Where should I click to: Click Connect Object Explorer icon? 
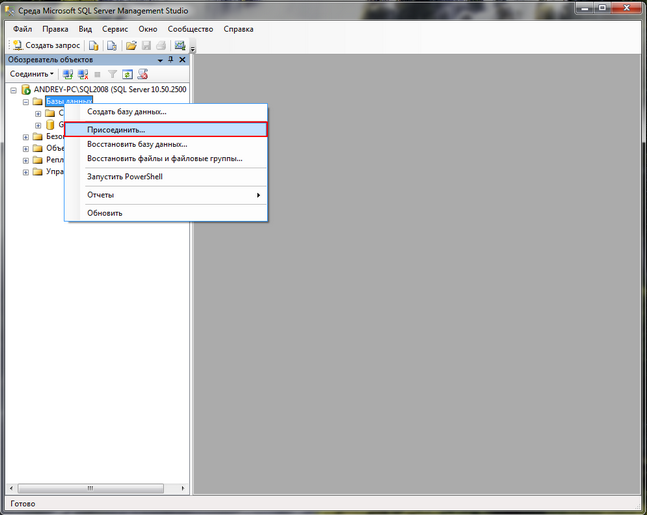click(68, 74)
